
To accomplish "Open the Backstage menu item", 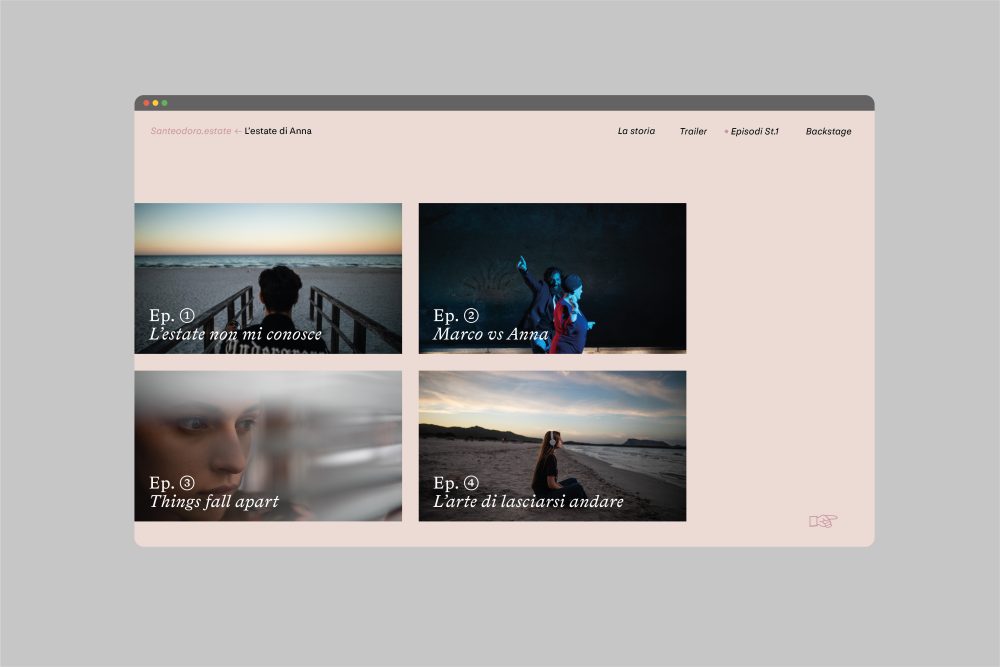I will pos(828,131).
